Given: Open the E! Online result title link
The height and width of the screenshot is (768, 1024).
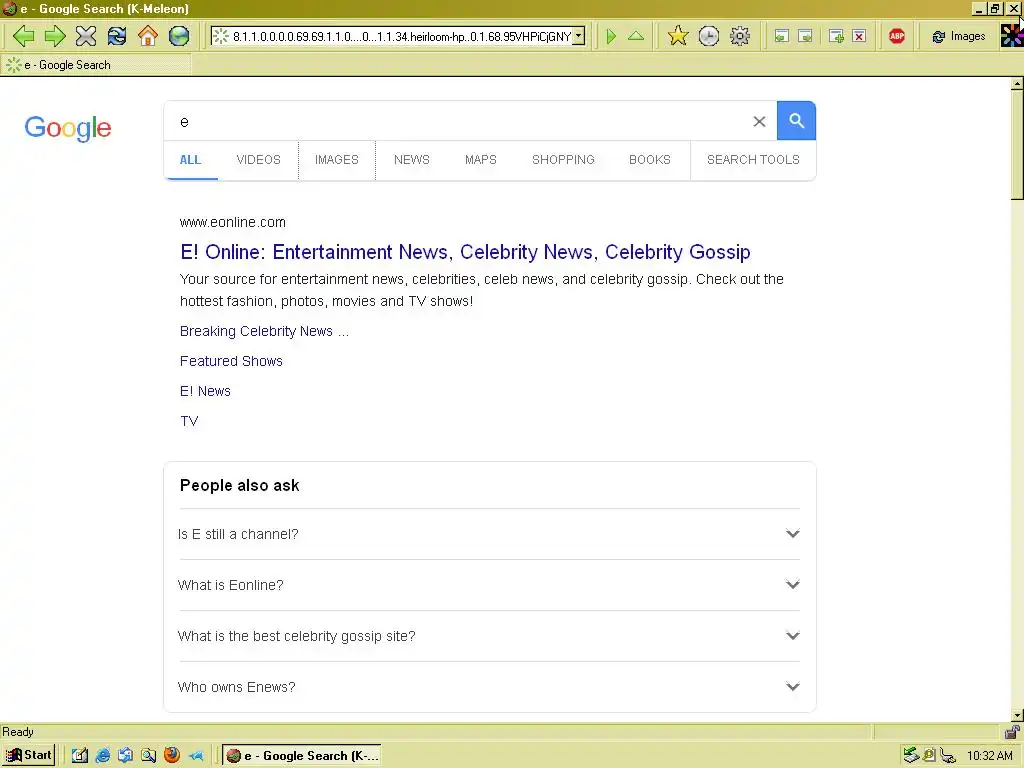Looking at the screenshot, I should pos(465,252).
